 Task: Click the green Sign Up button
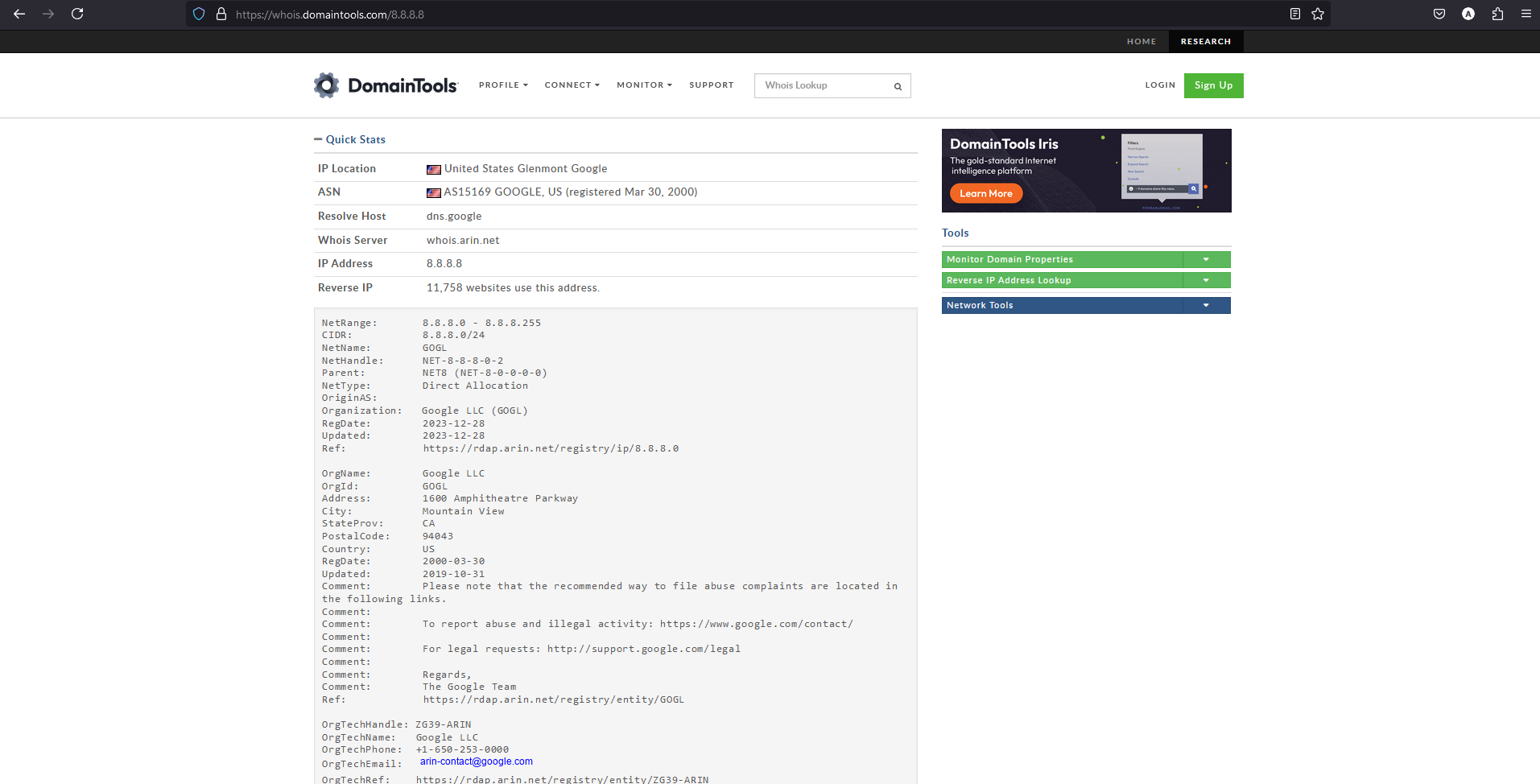1213,85
